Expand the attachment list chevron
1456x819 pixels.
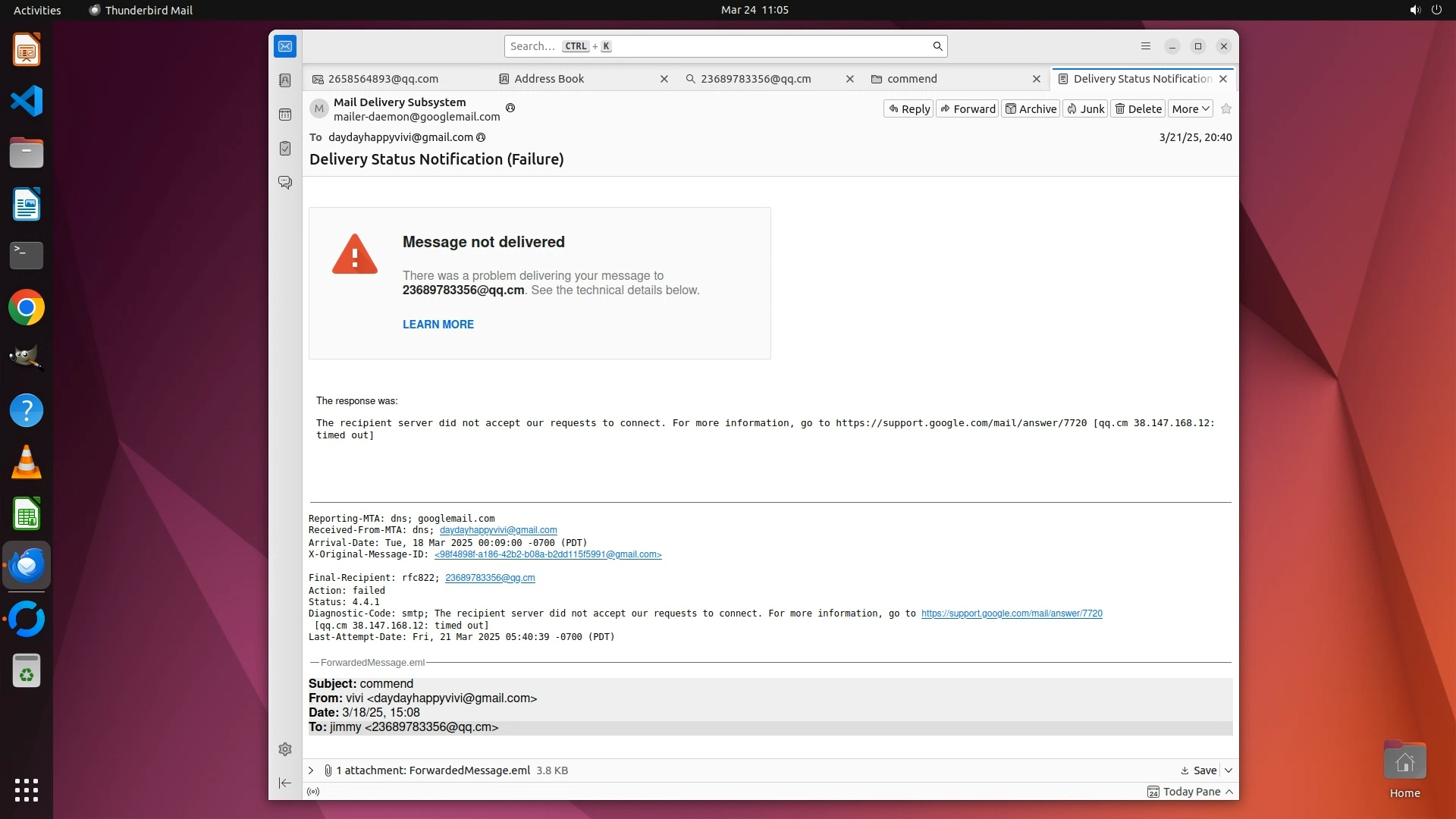[311, 770]
